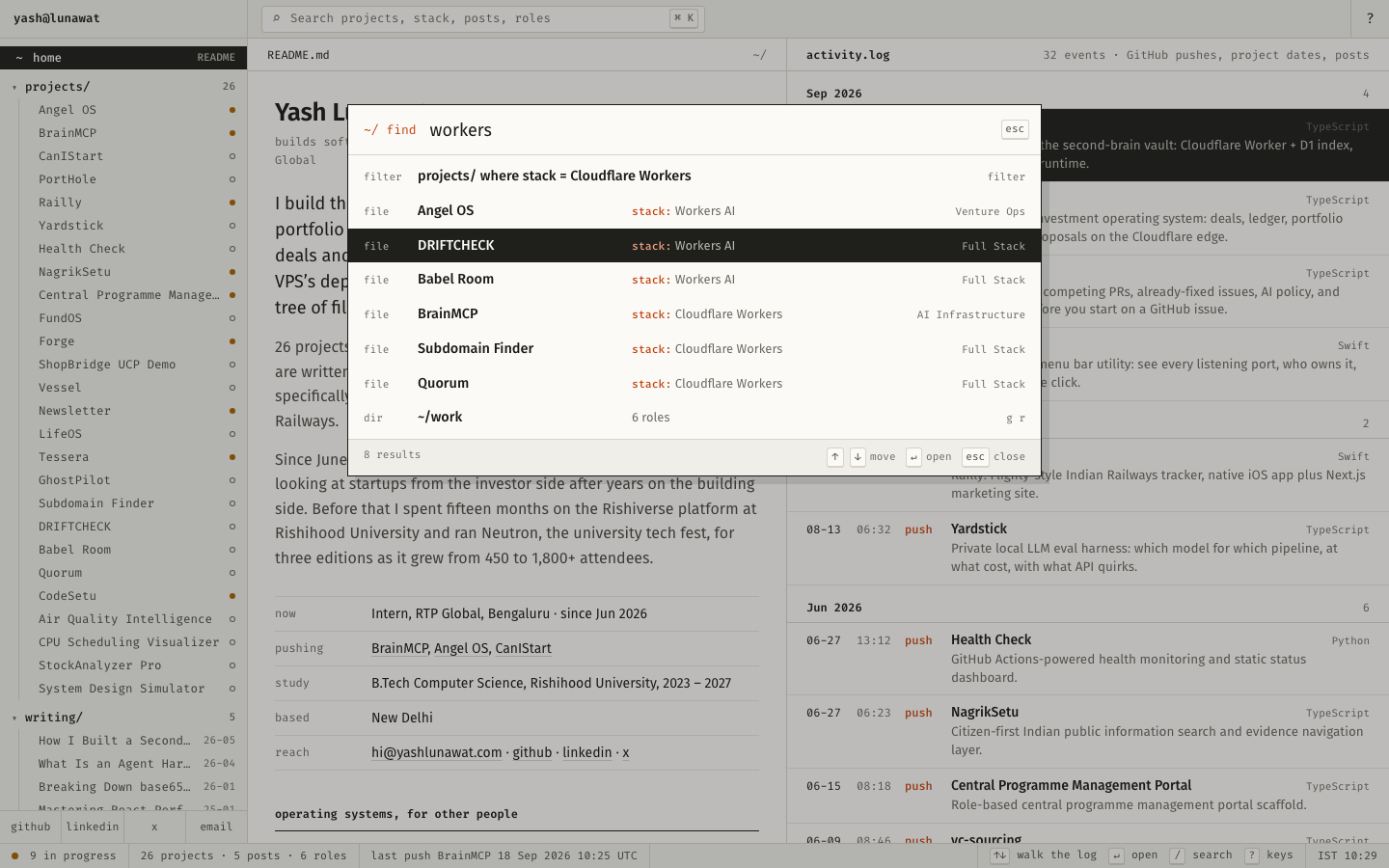Focus the find input containing 'workers'
This screenshot has height=868, width=1389.
(x=709, y=130)
